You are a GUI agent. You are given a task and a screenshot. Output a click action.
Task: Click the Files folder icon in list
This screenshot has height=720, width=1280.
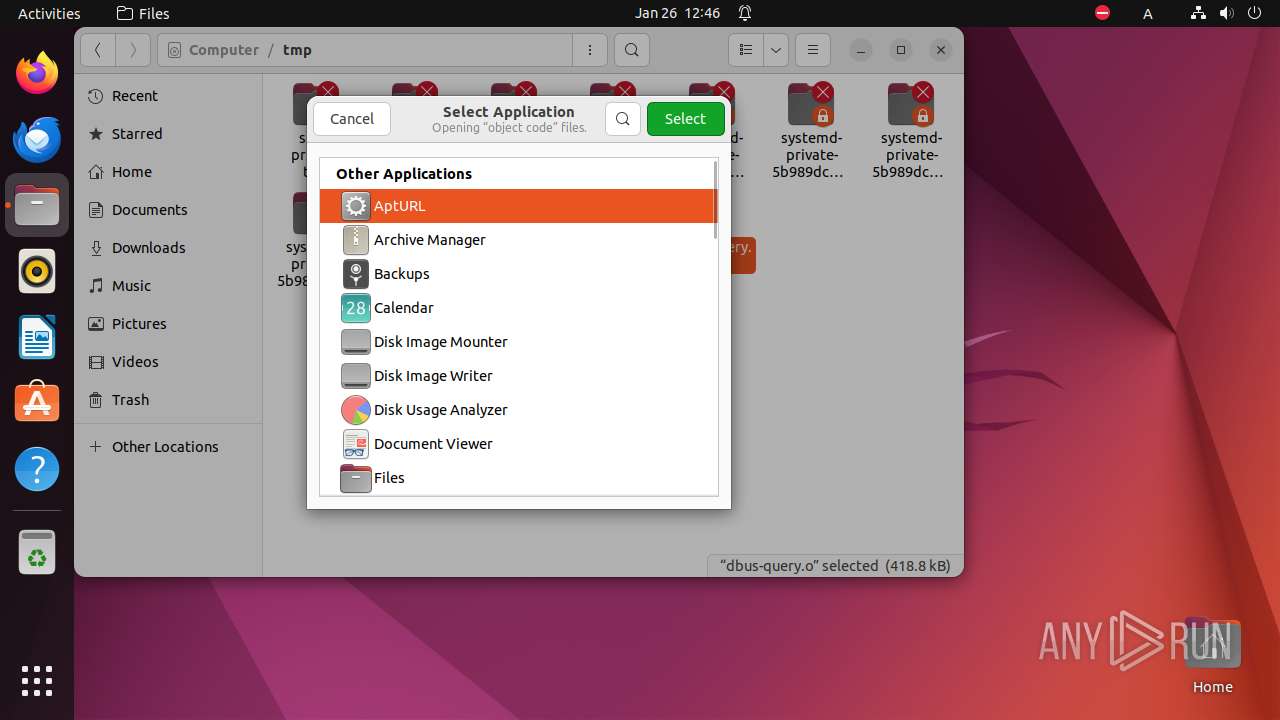(356, 478)
